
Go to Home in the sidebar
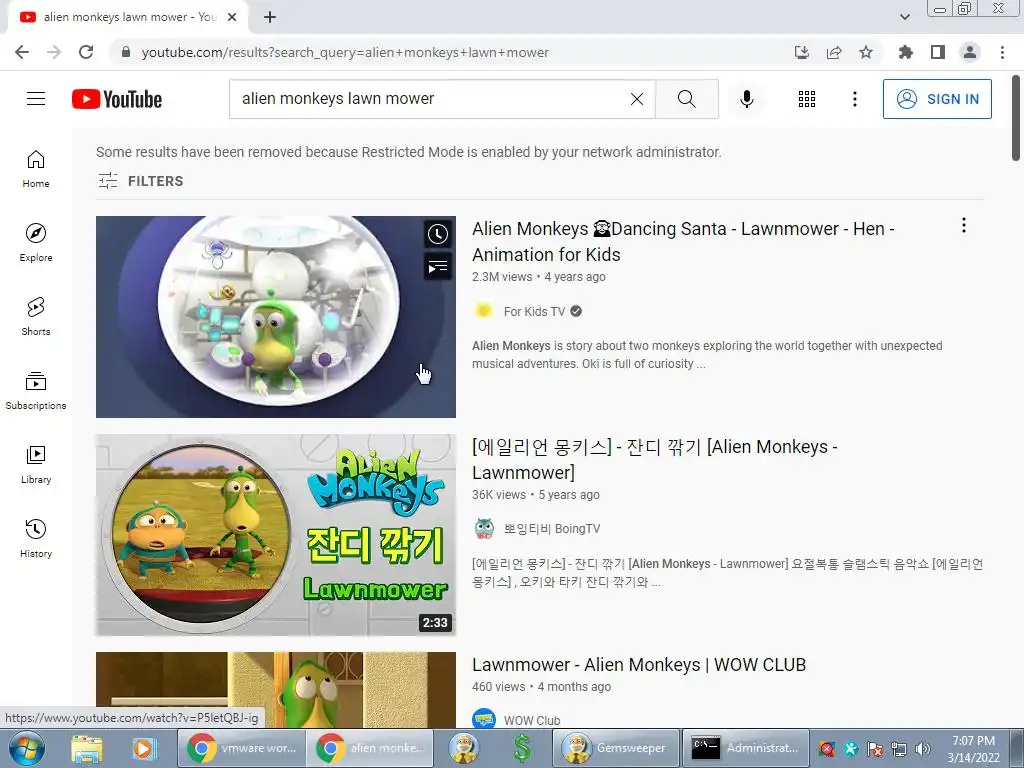(x=36, y=168)
